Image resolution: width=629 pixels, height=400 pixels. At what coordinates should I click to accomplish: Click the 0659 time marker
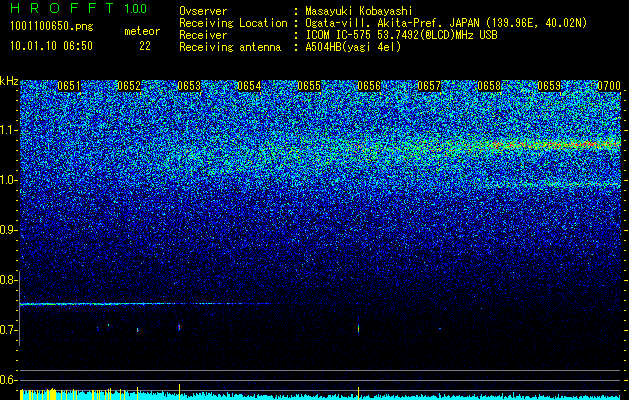pos(549,86)
